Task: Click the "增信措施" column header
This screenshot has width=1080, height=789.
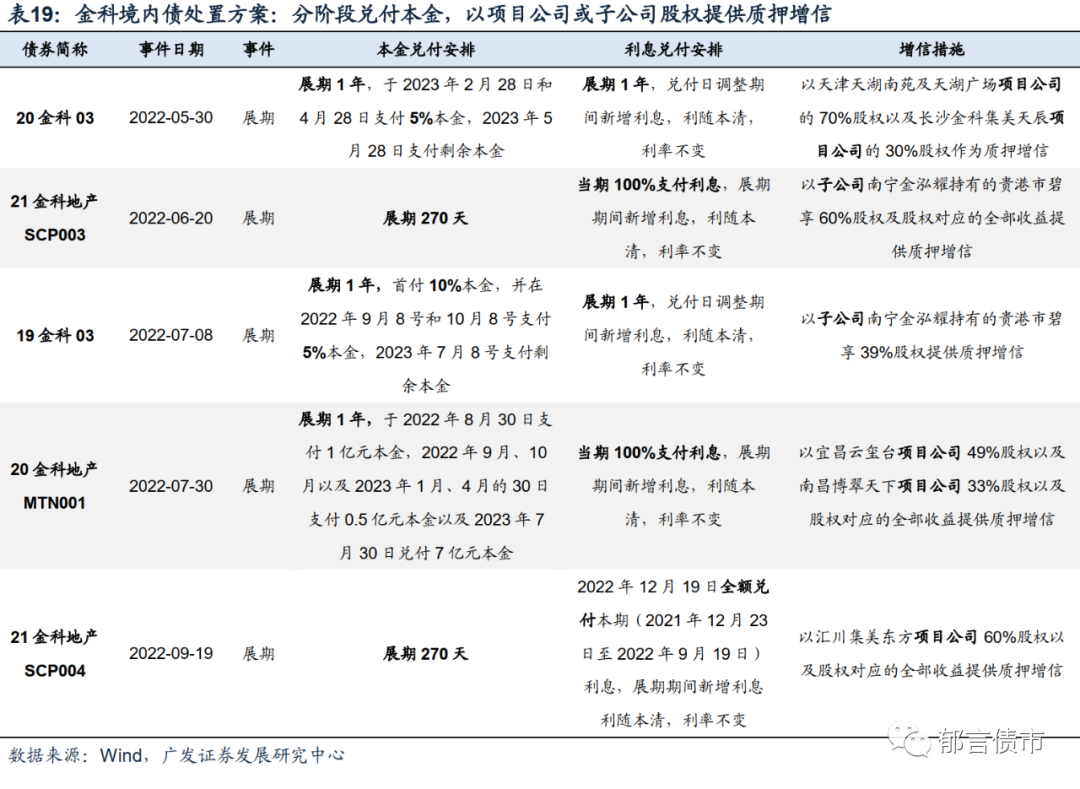Action: pyautogui.click(x=931, y=50)
